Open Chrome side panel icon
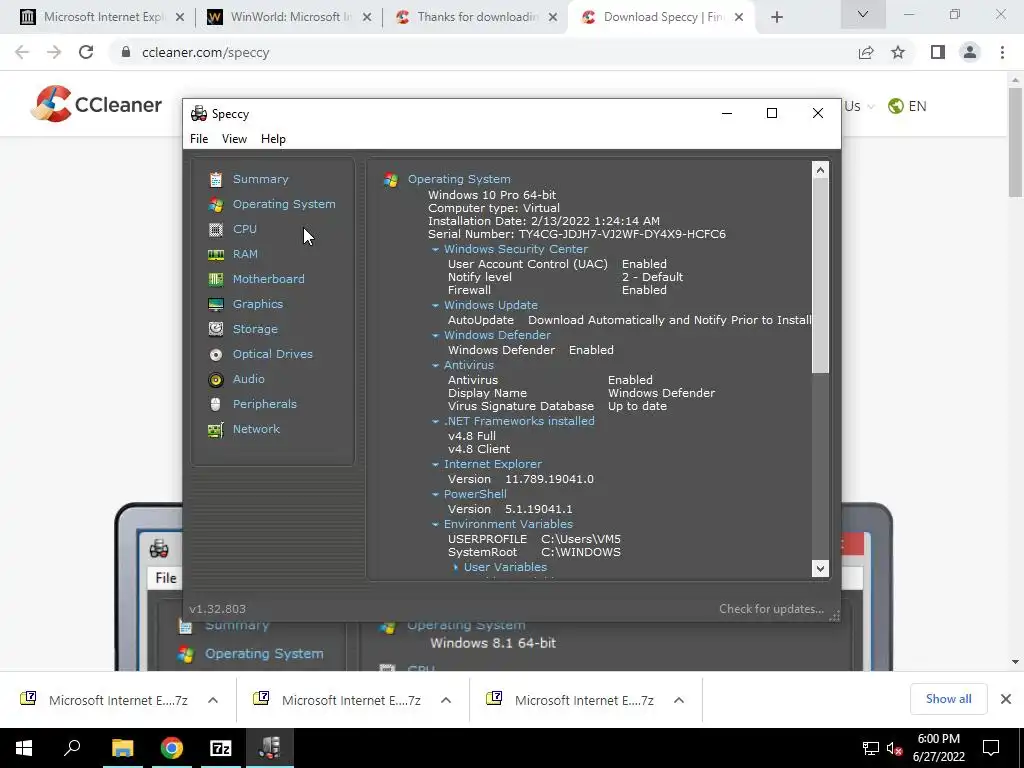 pyautogui.click(x=938, y=52)
